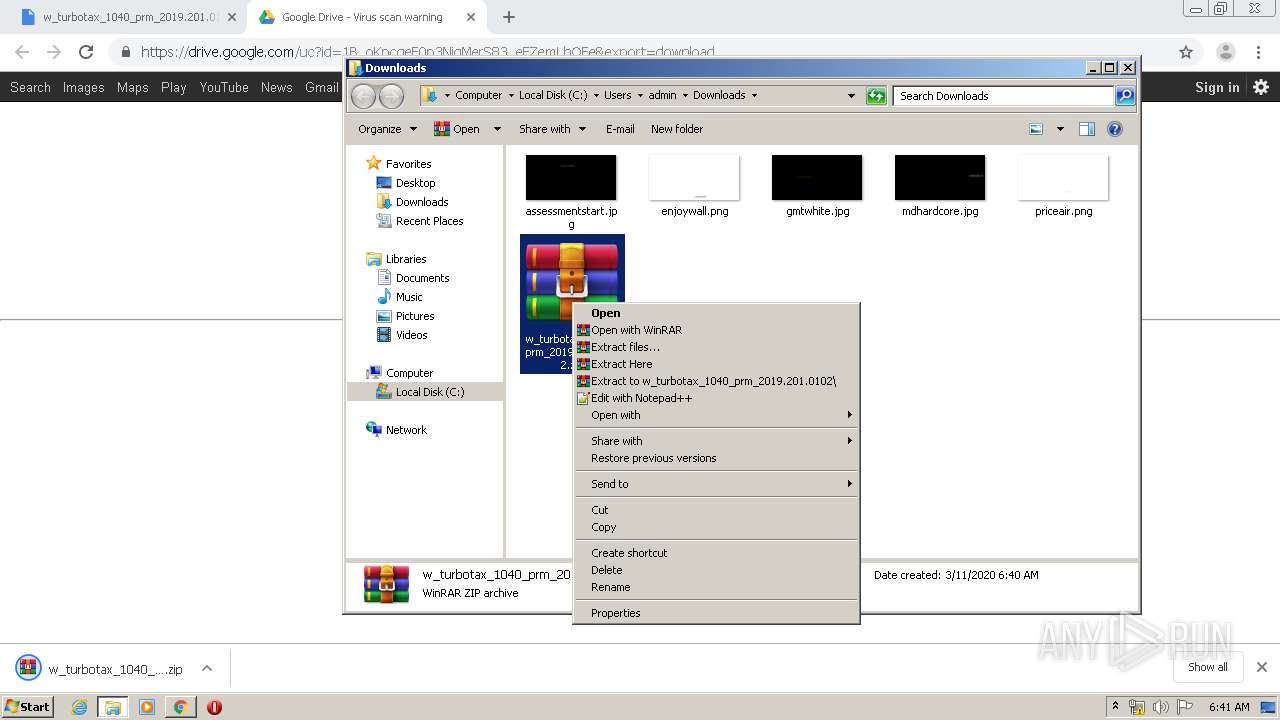Image resolution: width=1280 pixels, height=720 pixels.
Task: Choose Edit with Notepad++ in context menu
Action: [716, 398]
